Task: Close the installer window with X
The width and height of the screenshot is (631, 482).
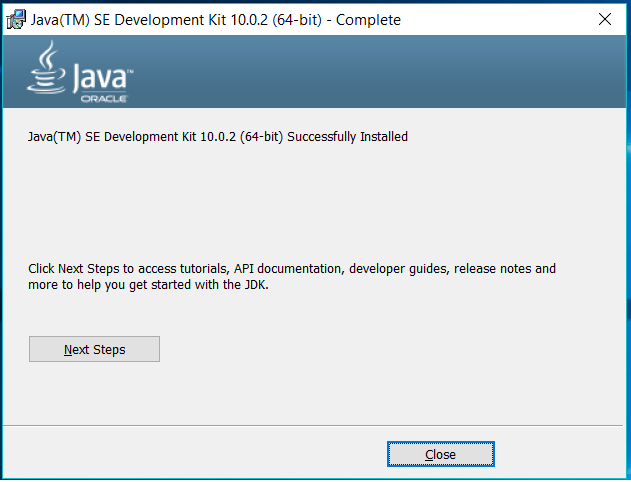Action: (604, 19)
